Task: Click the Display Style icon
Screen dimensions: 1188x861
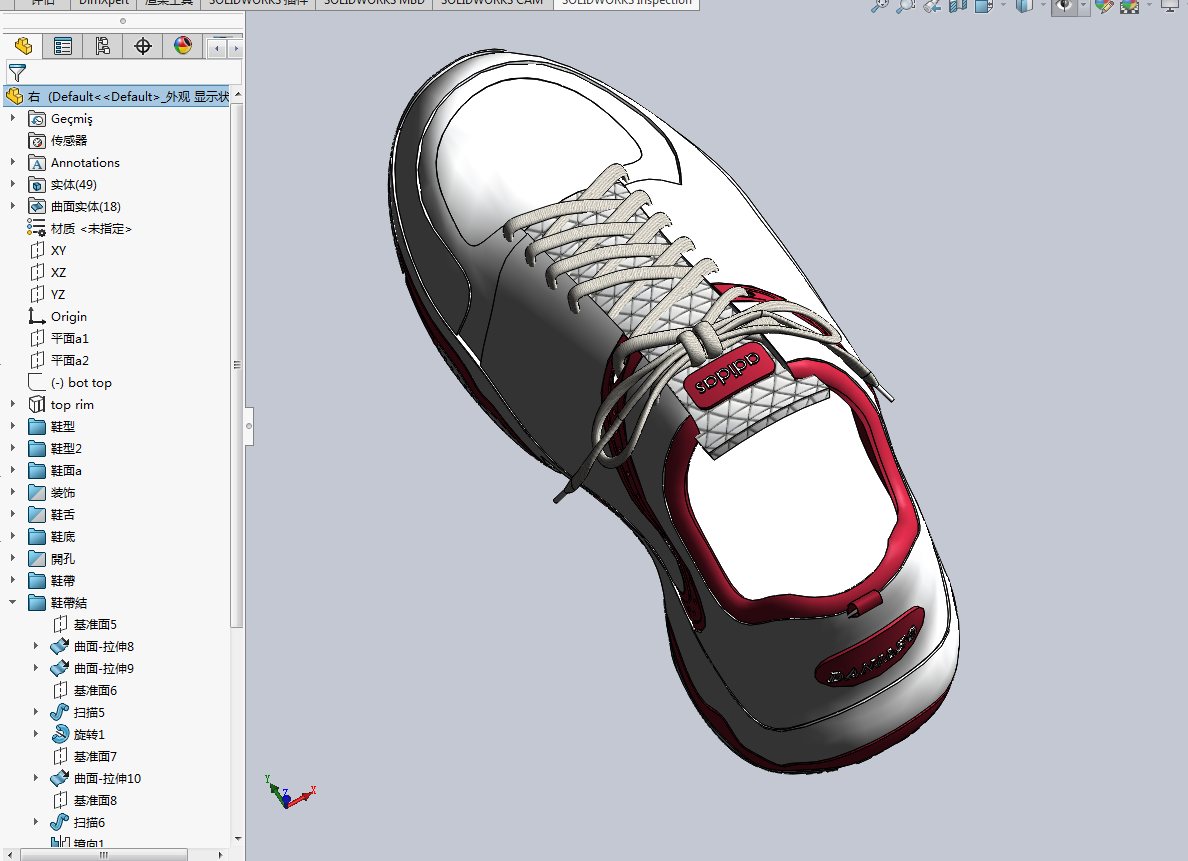Action: click(1024, 5)
